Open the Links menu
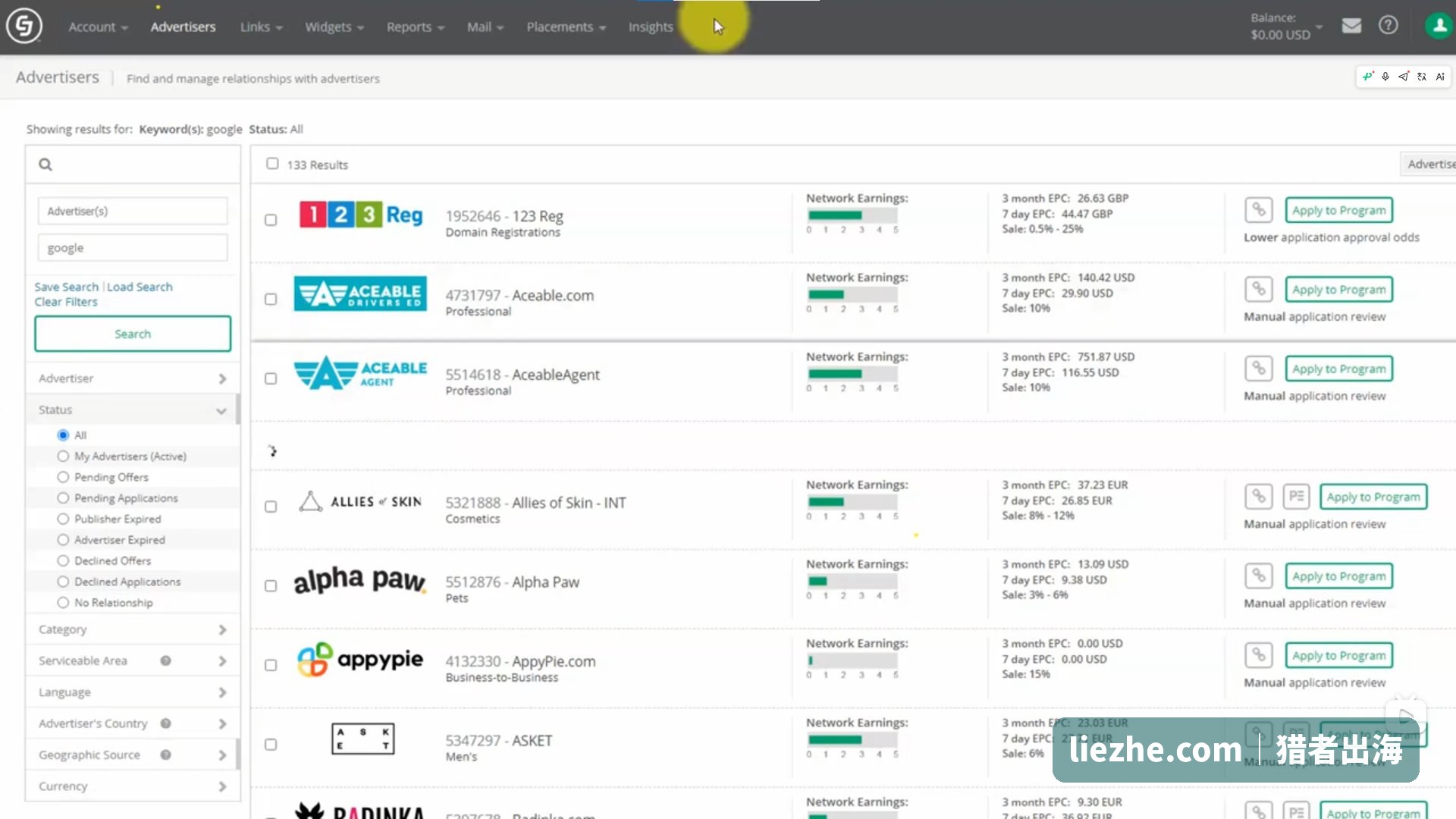This screenshot has height=819, width=1456. pyautogui.click(x=261, y=27)
